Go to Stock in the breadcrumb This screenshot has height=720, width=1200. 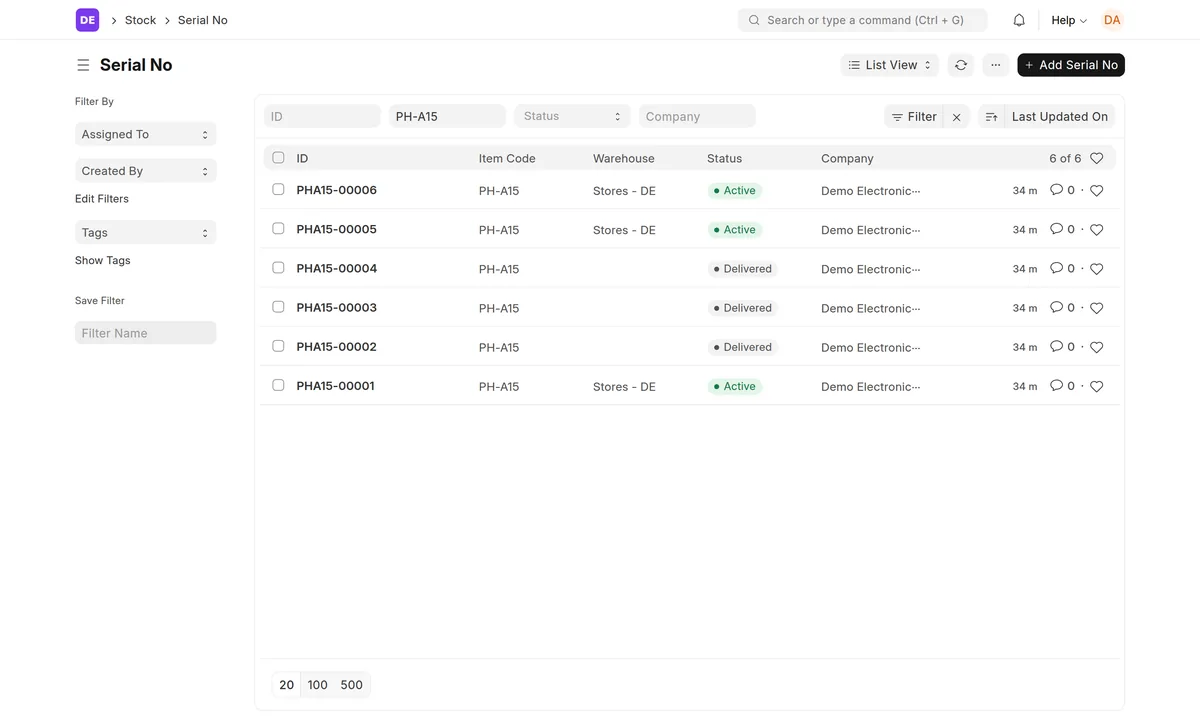pyautogui.click(x=140, y=20)
